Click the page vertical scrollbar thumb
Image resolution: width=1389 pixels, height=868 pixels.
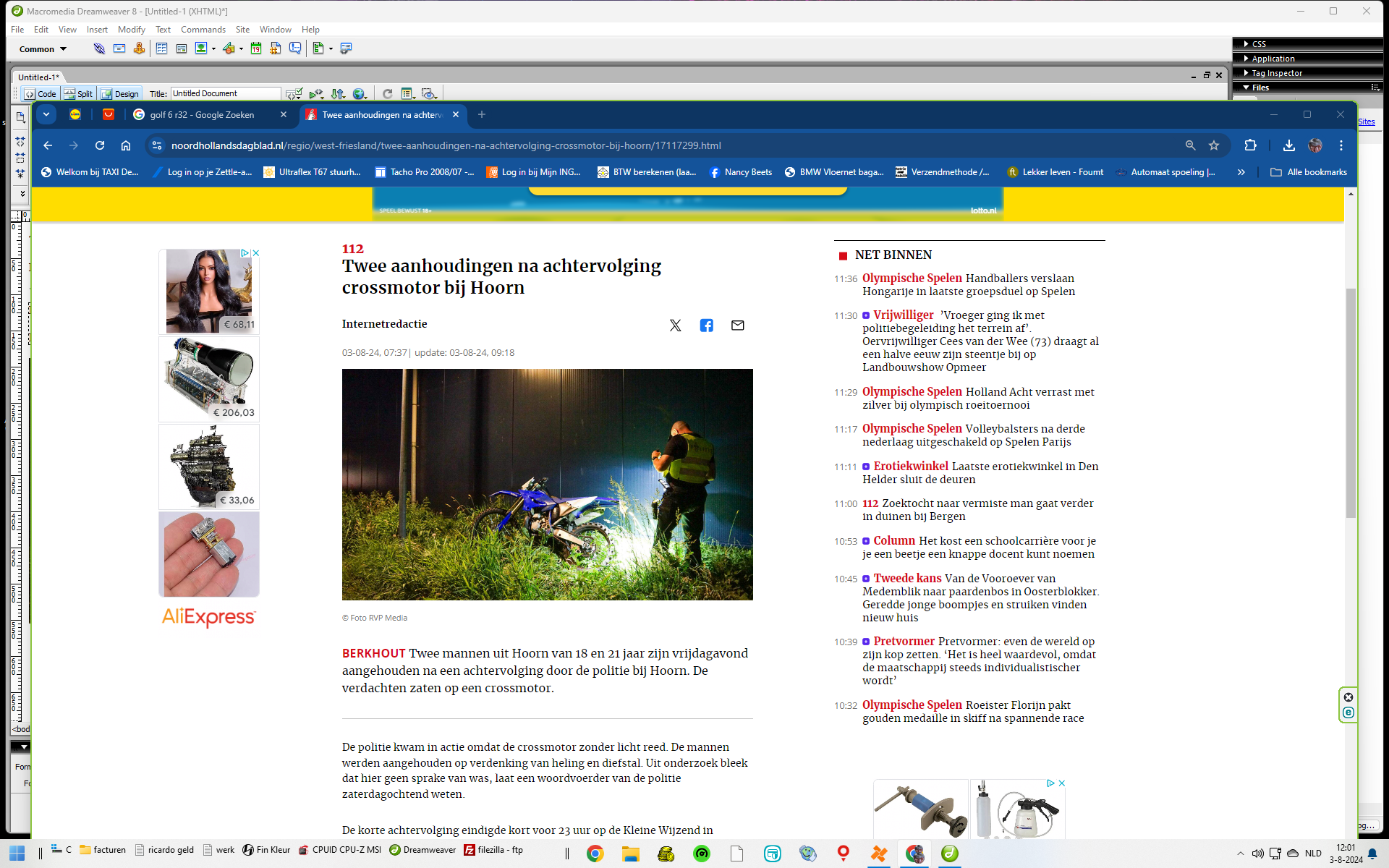point(1350,403)
